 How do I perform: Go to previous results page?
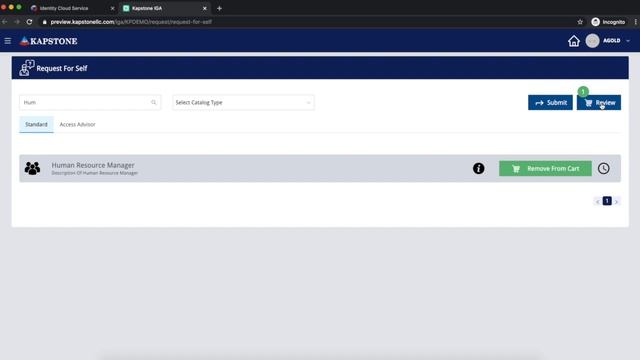[x=598, y=201]
